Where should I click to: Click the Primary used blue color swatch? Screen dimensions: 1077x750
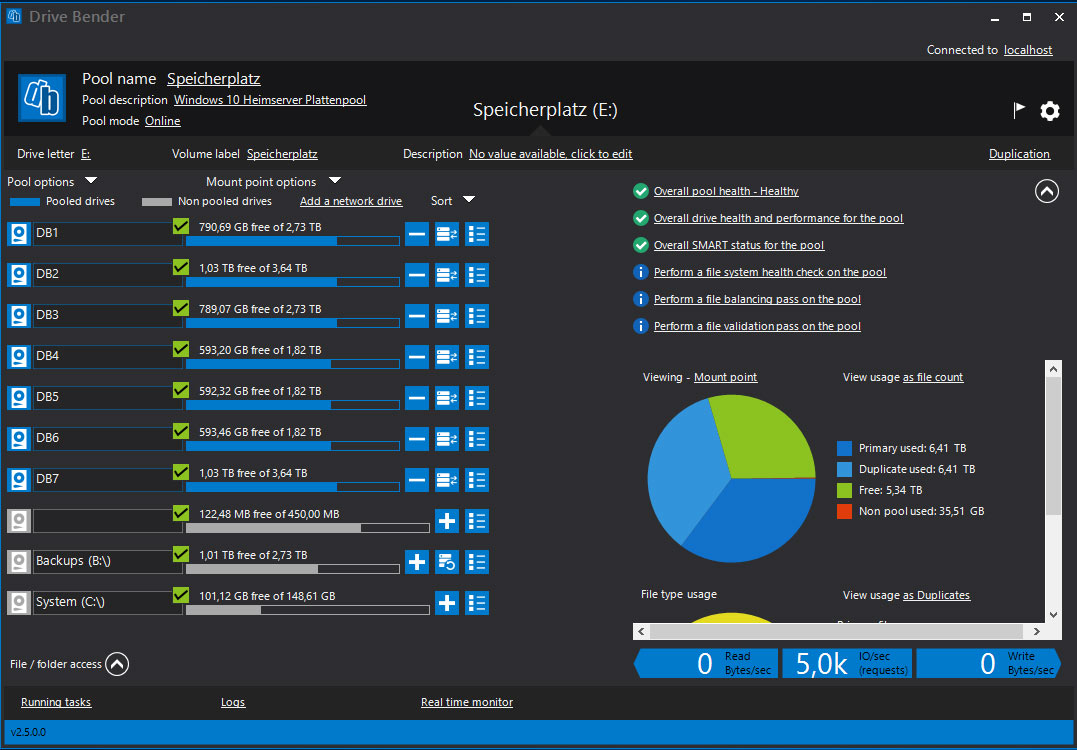point(844,448)
